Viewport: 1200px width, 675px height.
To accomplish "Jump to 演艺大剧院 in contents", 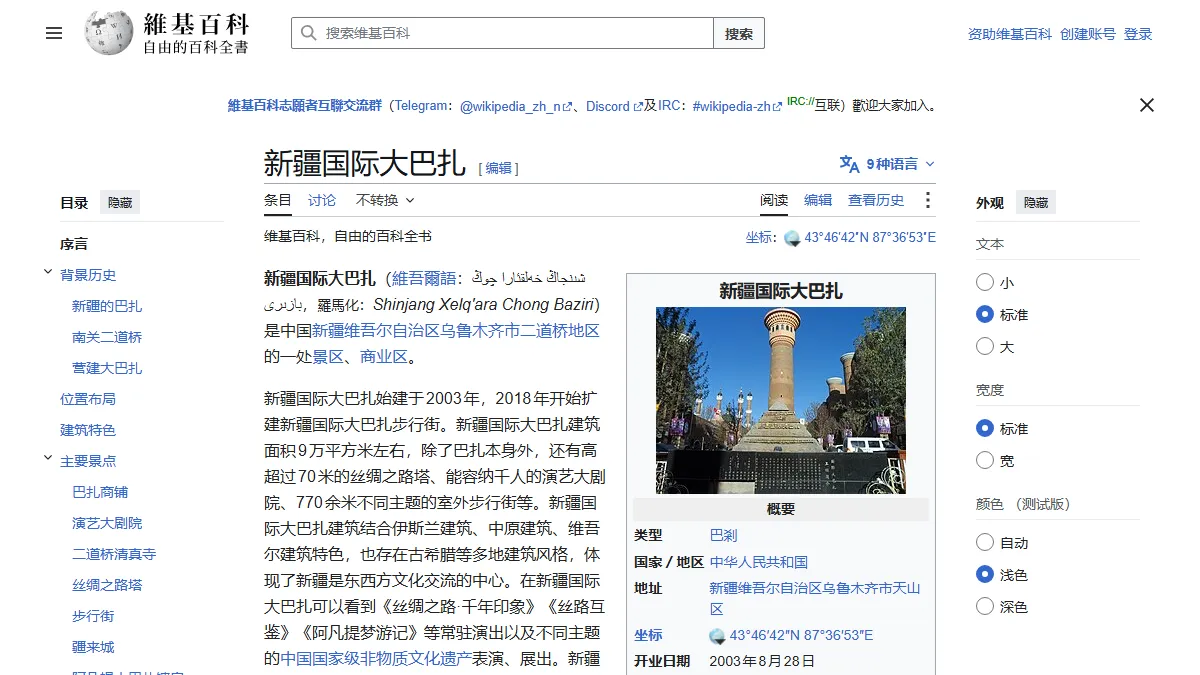I will click(107, 523).
